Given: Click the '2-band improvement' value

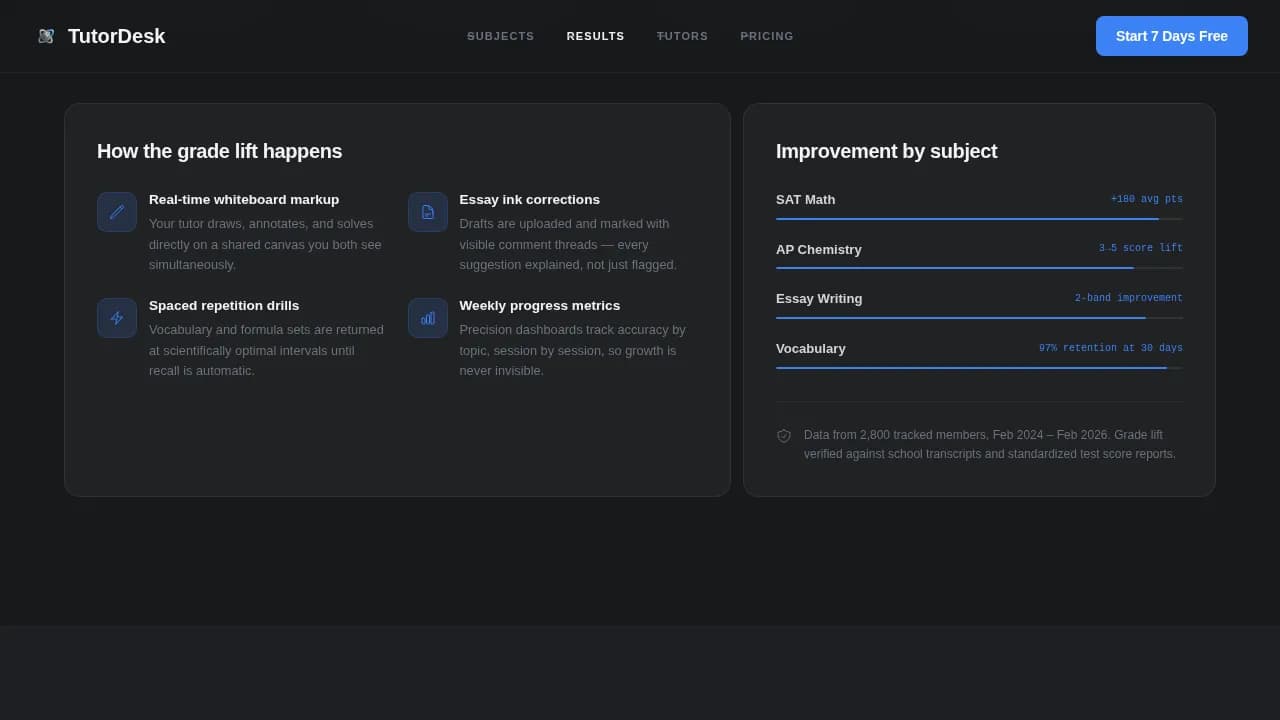Looking at the screenshot, I should tap(1129, 298).
